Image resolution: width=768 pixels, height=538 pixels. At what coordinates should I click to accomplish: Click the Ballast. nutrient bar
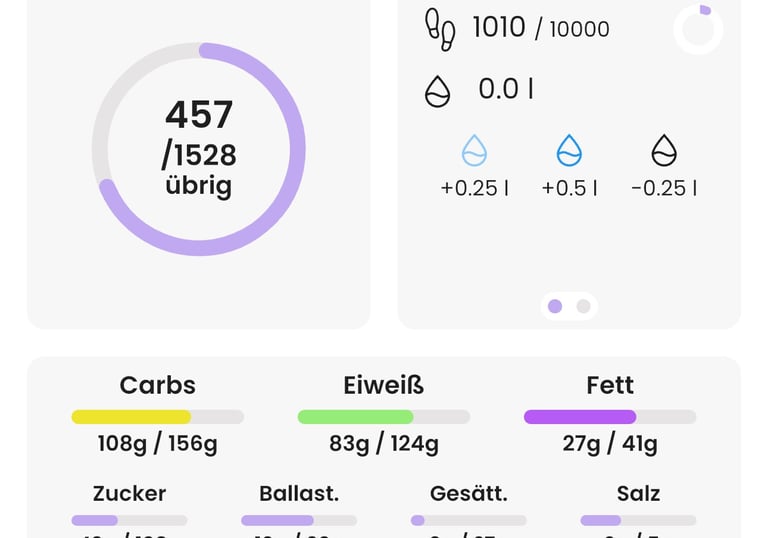[x=299, y=520]
